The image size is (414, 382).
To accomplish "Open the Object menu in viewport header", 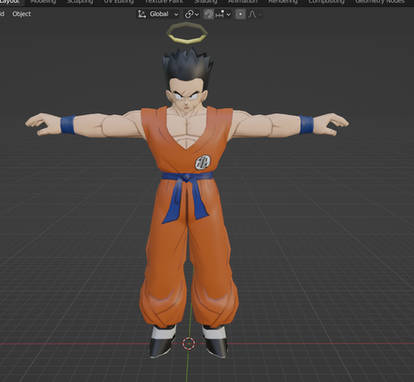I will [21, 14].
